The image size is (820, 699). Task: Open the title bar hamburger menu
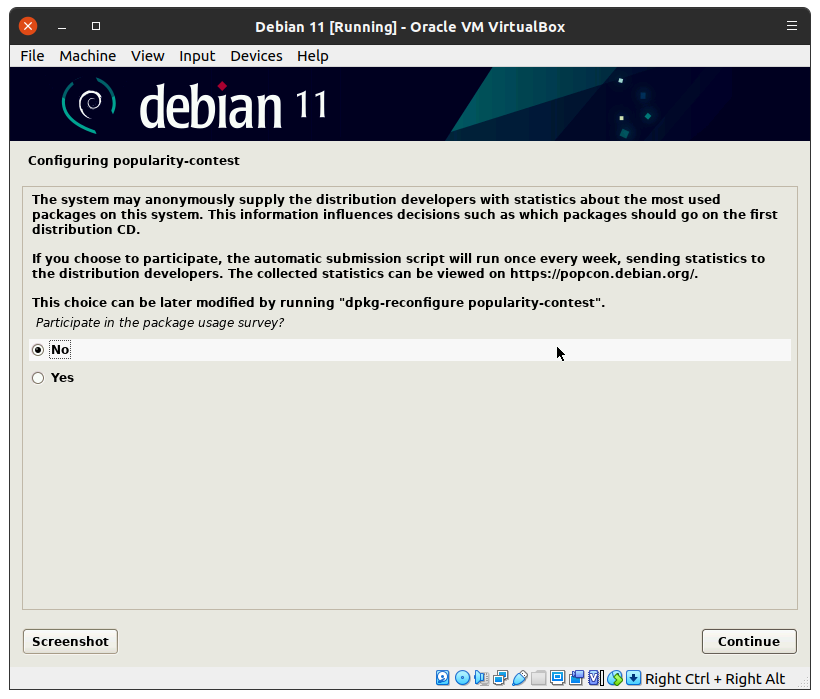(x=792, y=26)
